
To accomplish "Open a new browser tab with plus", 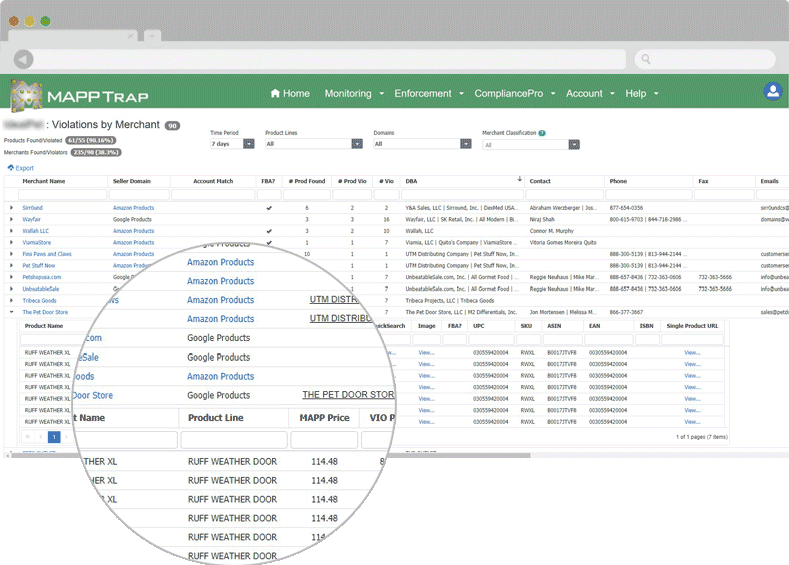I will click(152, 36).
